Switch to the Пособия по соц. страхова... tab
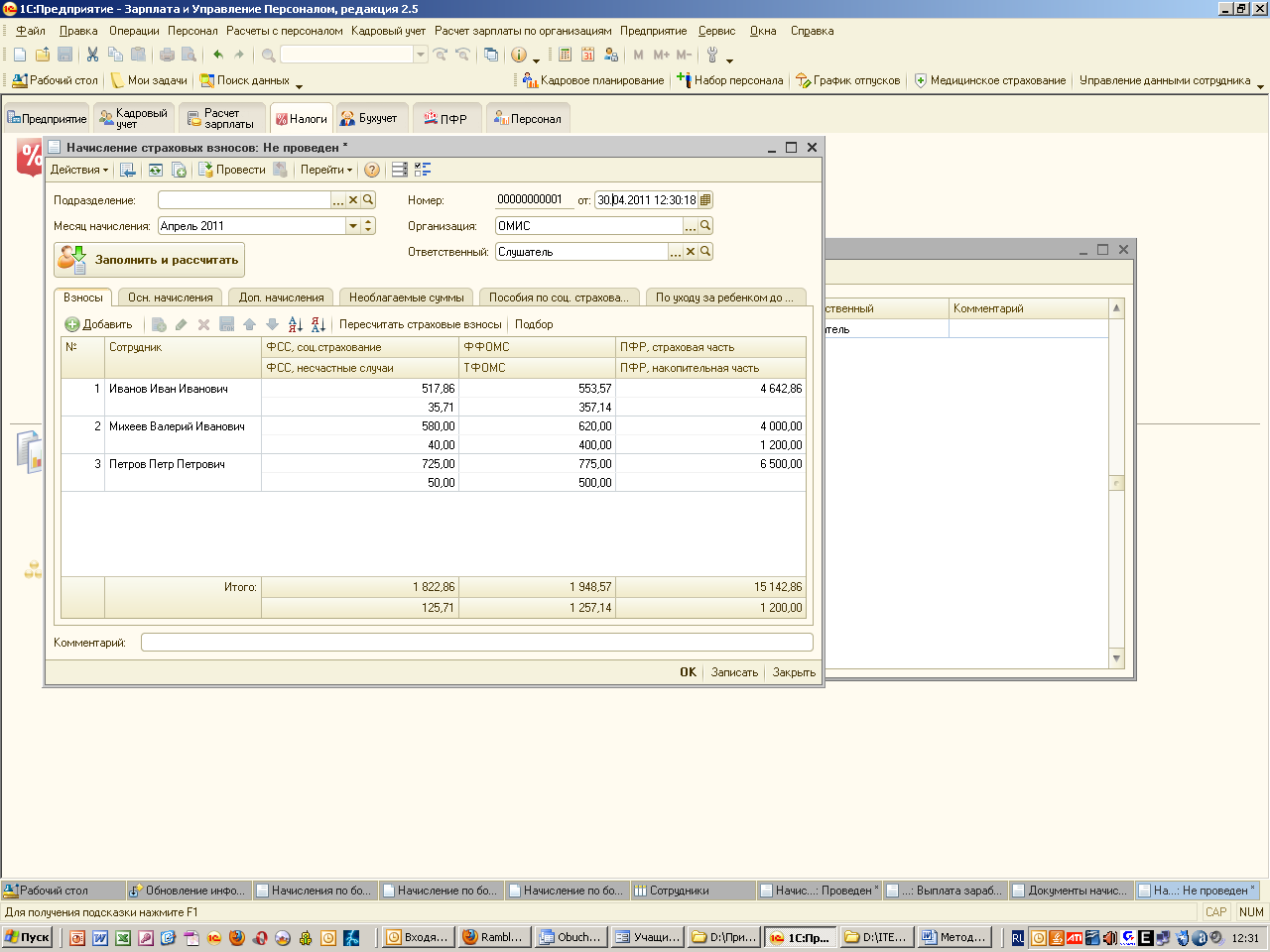 pos(559,297)
